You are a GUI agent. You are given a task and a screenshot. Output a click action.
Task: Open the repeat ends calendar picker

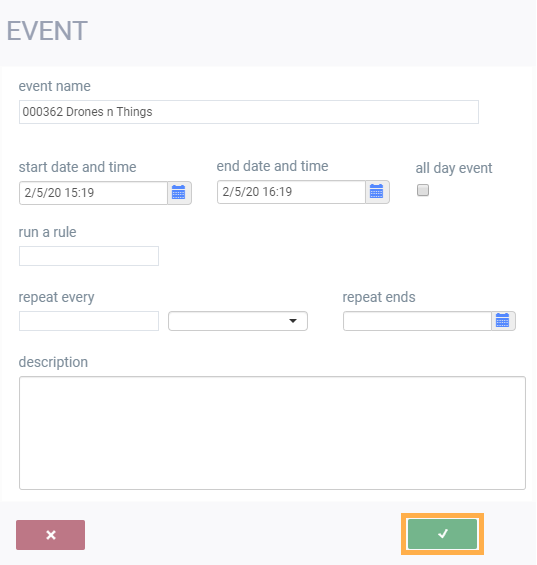(x=503, y=321)
